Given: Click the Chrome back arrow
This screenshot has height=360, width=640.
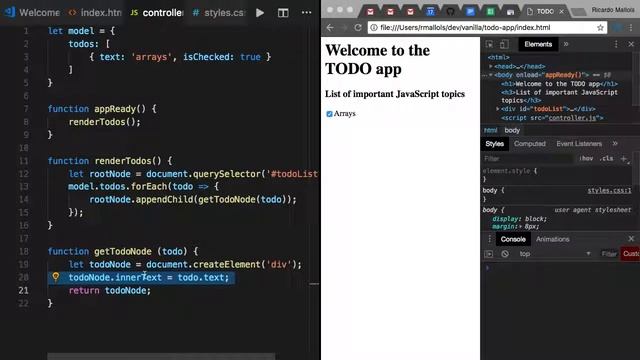Looking at the screenshot, I should pyautogui.click(x=330, y=27).
